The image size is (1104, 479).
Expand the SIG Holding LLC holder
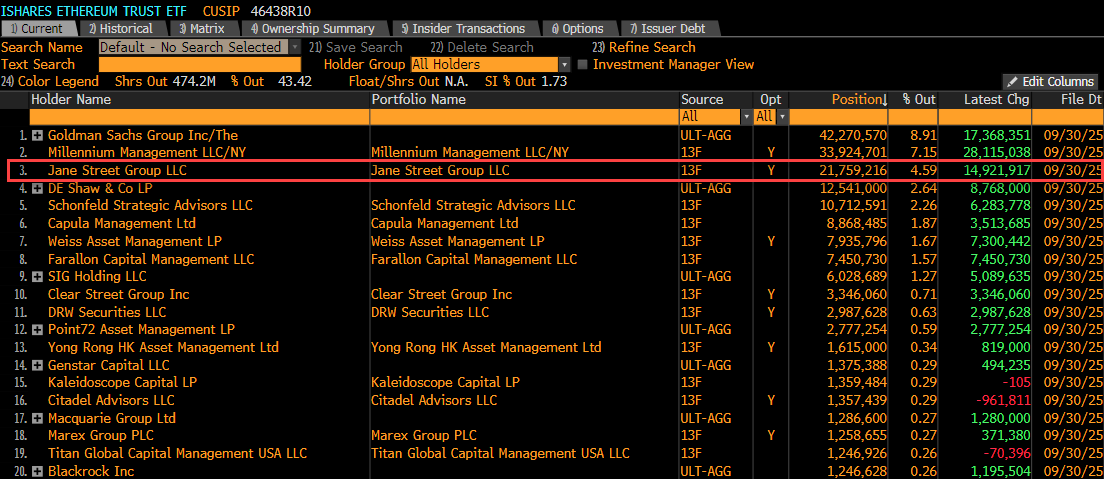pos(37,277)
